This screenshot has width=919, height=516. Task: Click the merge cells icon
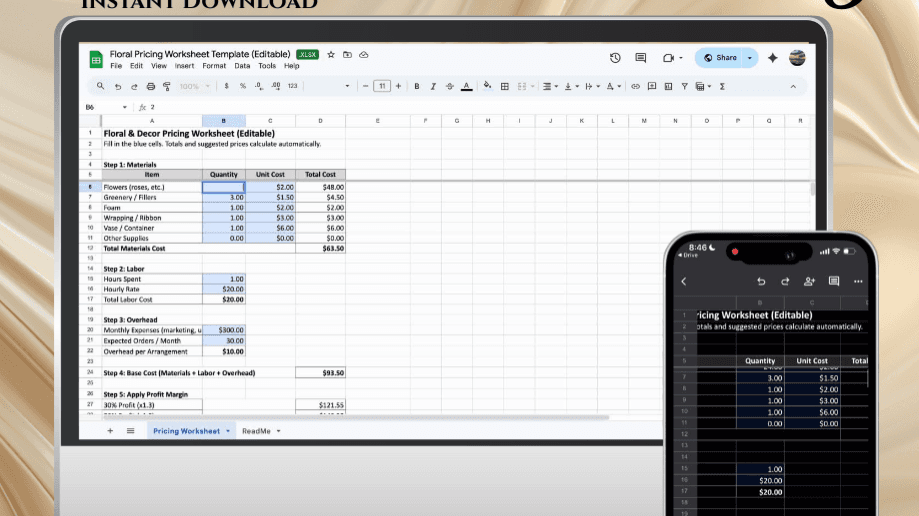(x=522, y=86)
